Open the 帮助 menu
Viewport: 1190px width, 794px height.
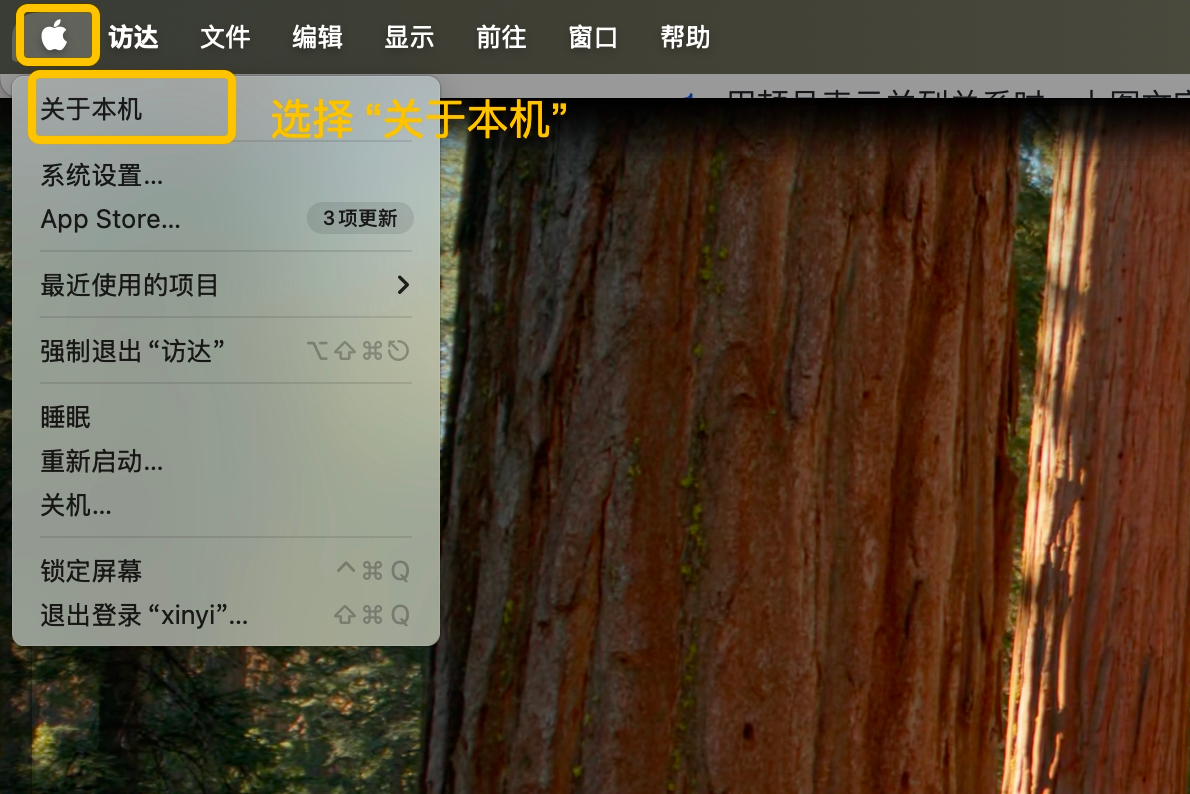[x=685, y=38]
